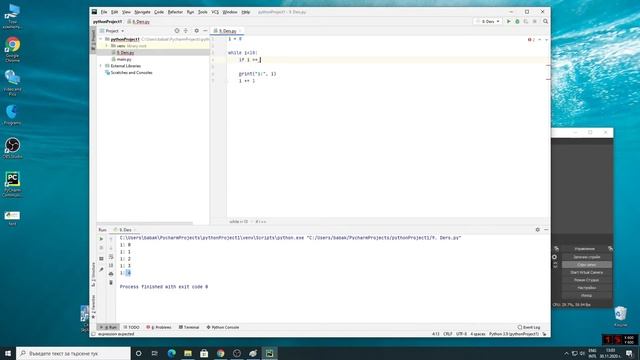Open Search Everywhere magnifier in PyCharm

[x=545, y=21]
